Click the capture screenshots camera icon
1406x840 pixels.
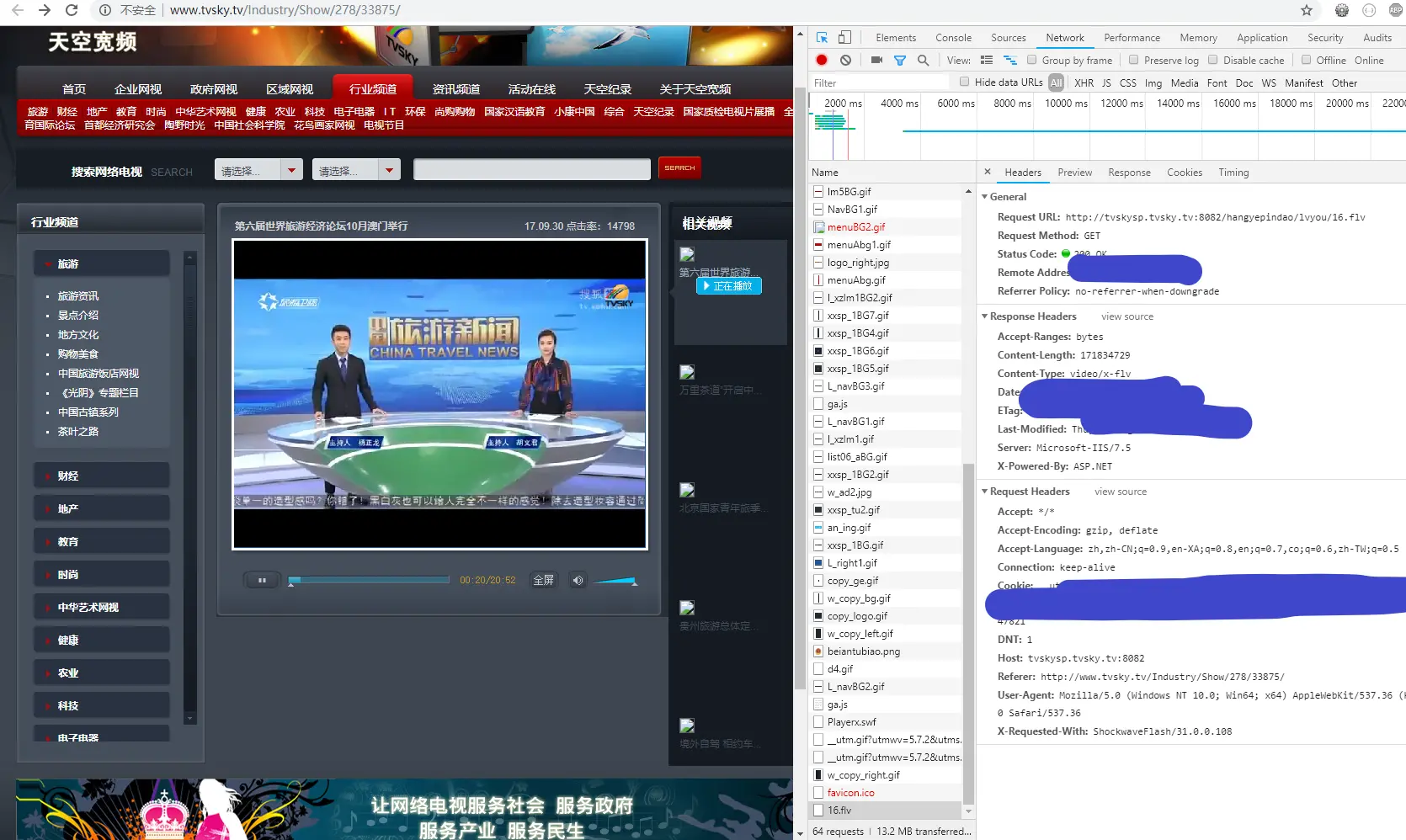point(876,60)
